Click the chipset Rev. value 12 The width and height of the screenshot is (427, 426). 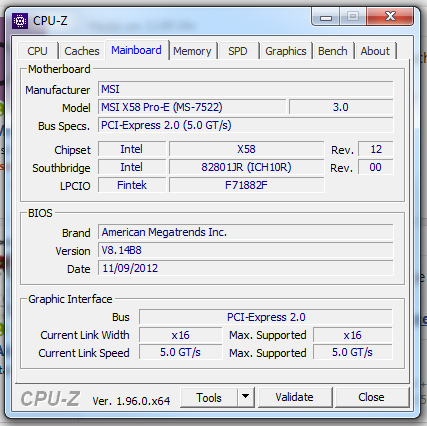click(376, 149)
